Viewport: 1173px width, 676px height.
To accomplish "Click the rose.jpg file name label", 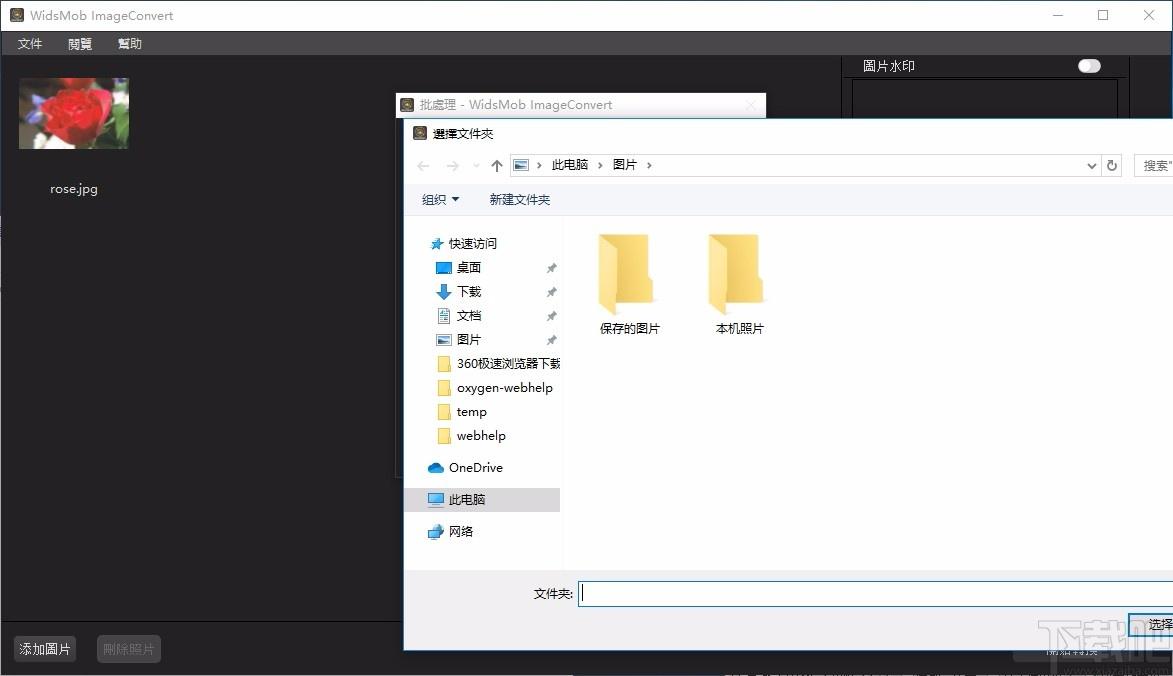I will click(73, 189).
